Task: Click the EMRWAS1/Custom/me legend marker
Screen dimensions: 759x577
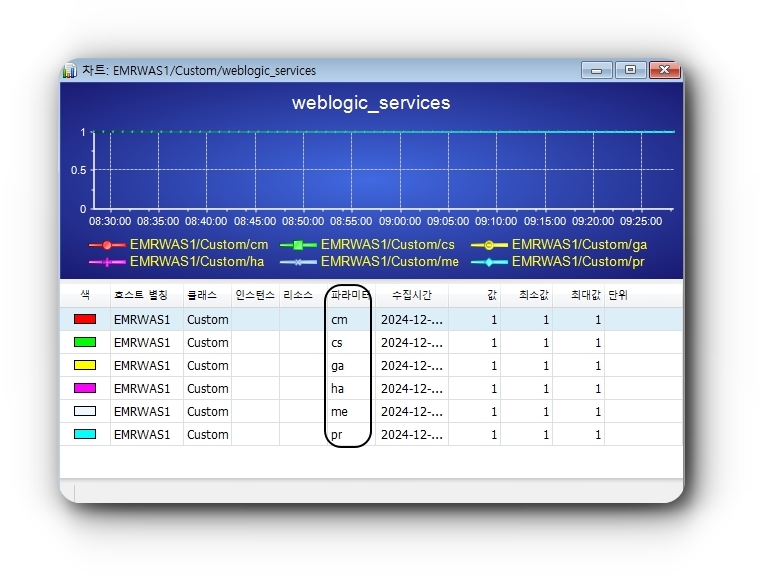Action: (298, 262)
